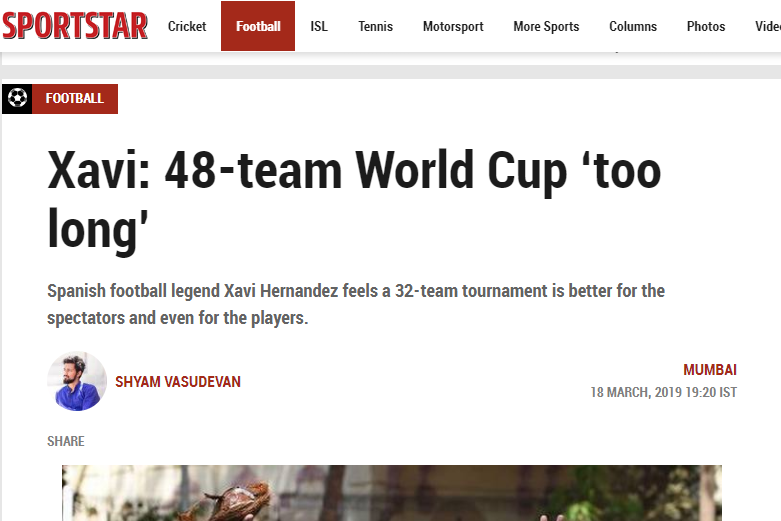
Task: Open the Motorsport section
Action: (x=453, y=26)
